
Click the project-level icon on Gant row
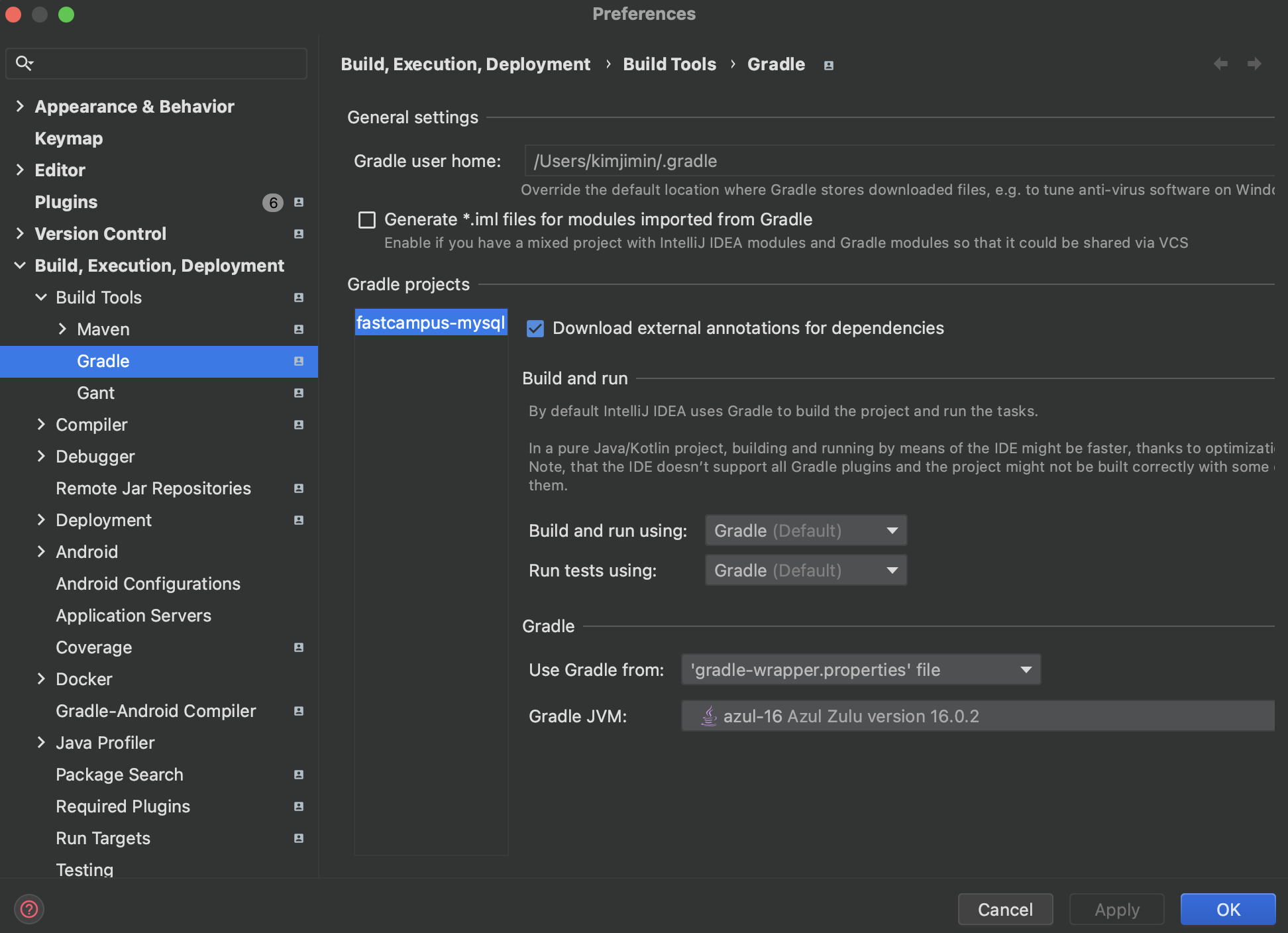click(x=299, y=393)
